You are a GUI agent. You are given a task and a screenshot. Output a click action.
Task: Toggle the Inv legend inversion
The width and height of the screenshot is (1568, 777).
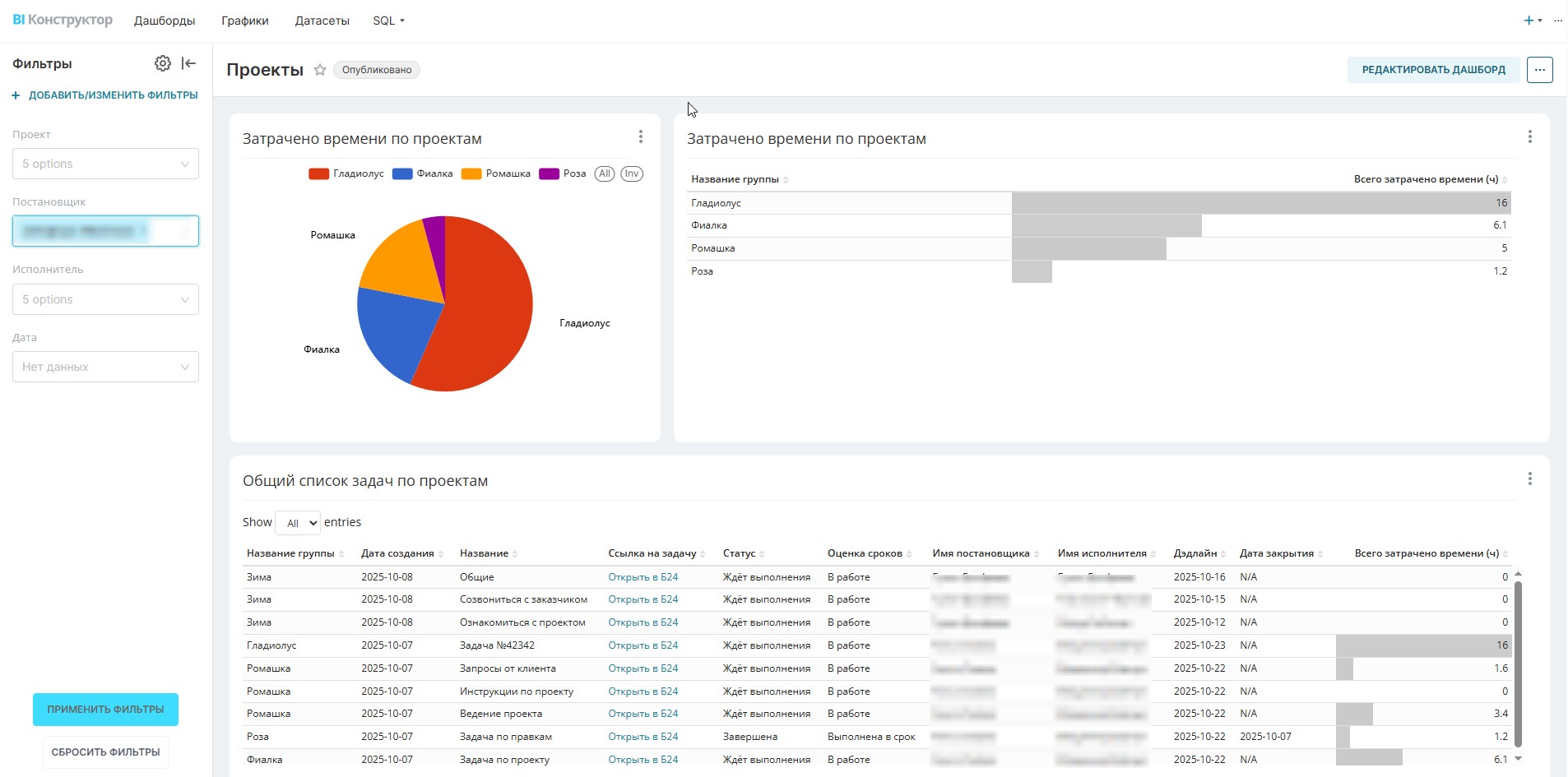pos(632,173)
